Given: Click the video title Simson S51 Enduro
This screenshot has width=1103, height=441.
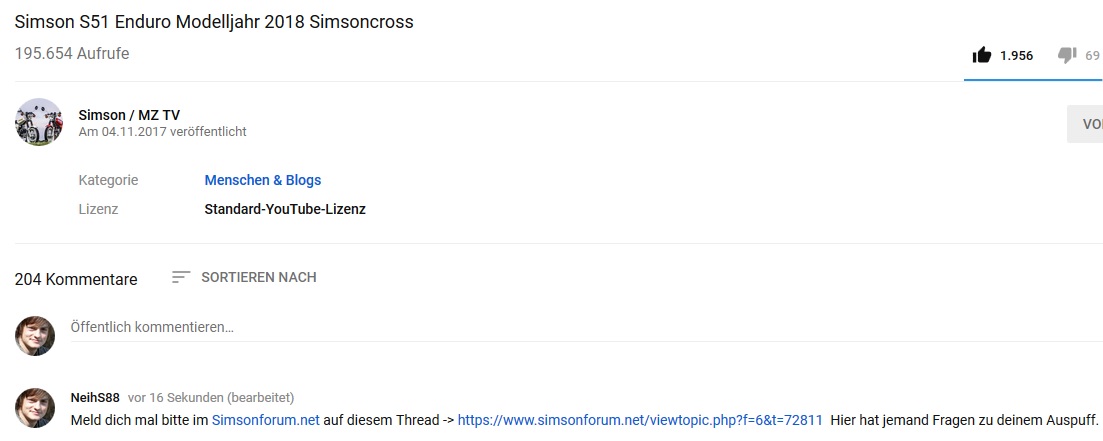Looking at the screenshot, I should tap(214, 22).
